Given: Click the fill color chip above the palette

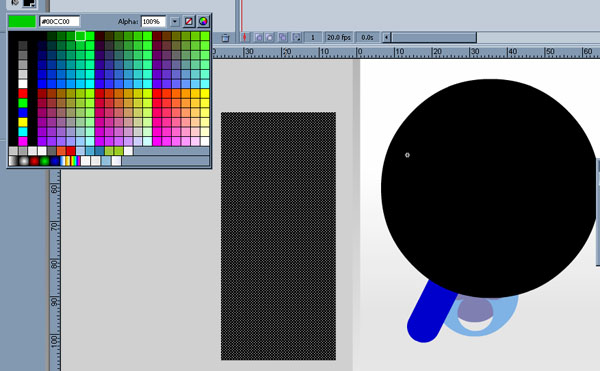Looking at the screenshot, I should tap(29, 3).
